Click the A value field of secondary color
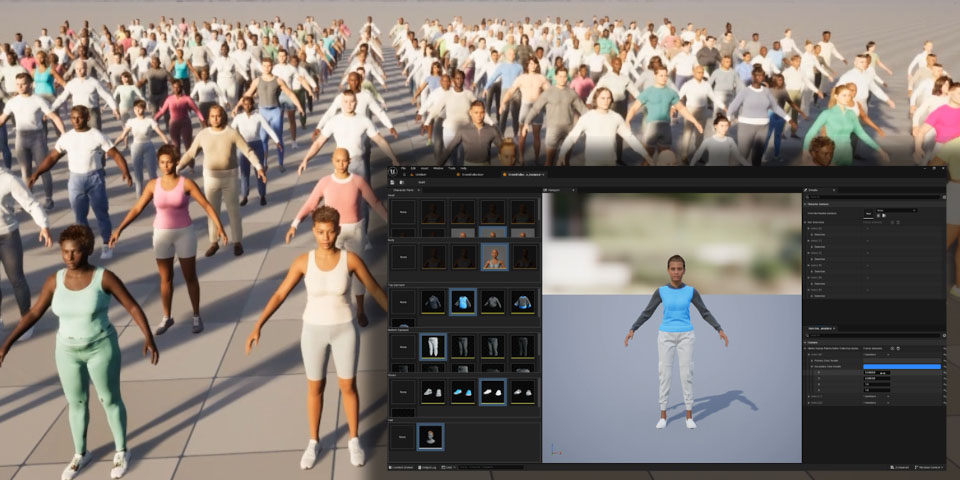This screenshot has width=960, height=480. click(877, 390)
